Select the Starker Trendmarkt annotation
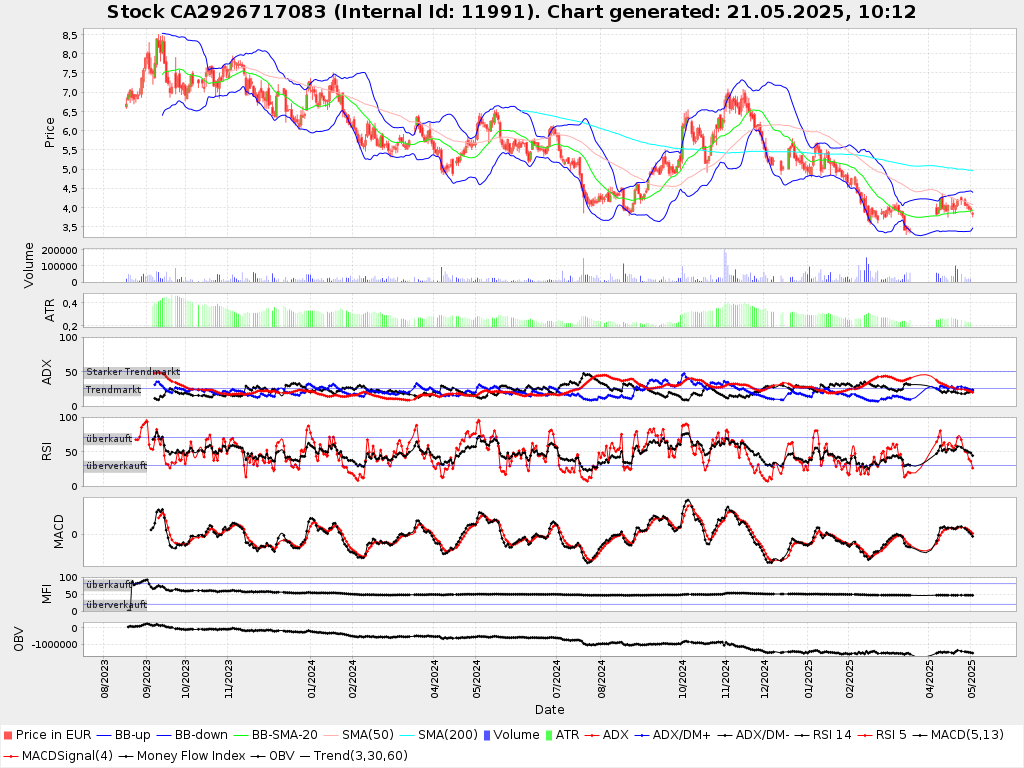This screenshot has height=768, width=1024. click(x=133, y=372)
